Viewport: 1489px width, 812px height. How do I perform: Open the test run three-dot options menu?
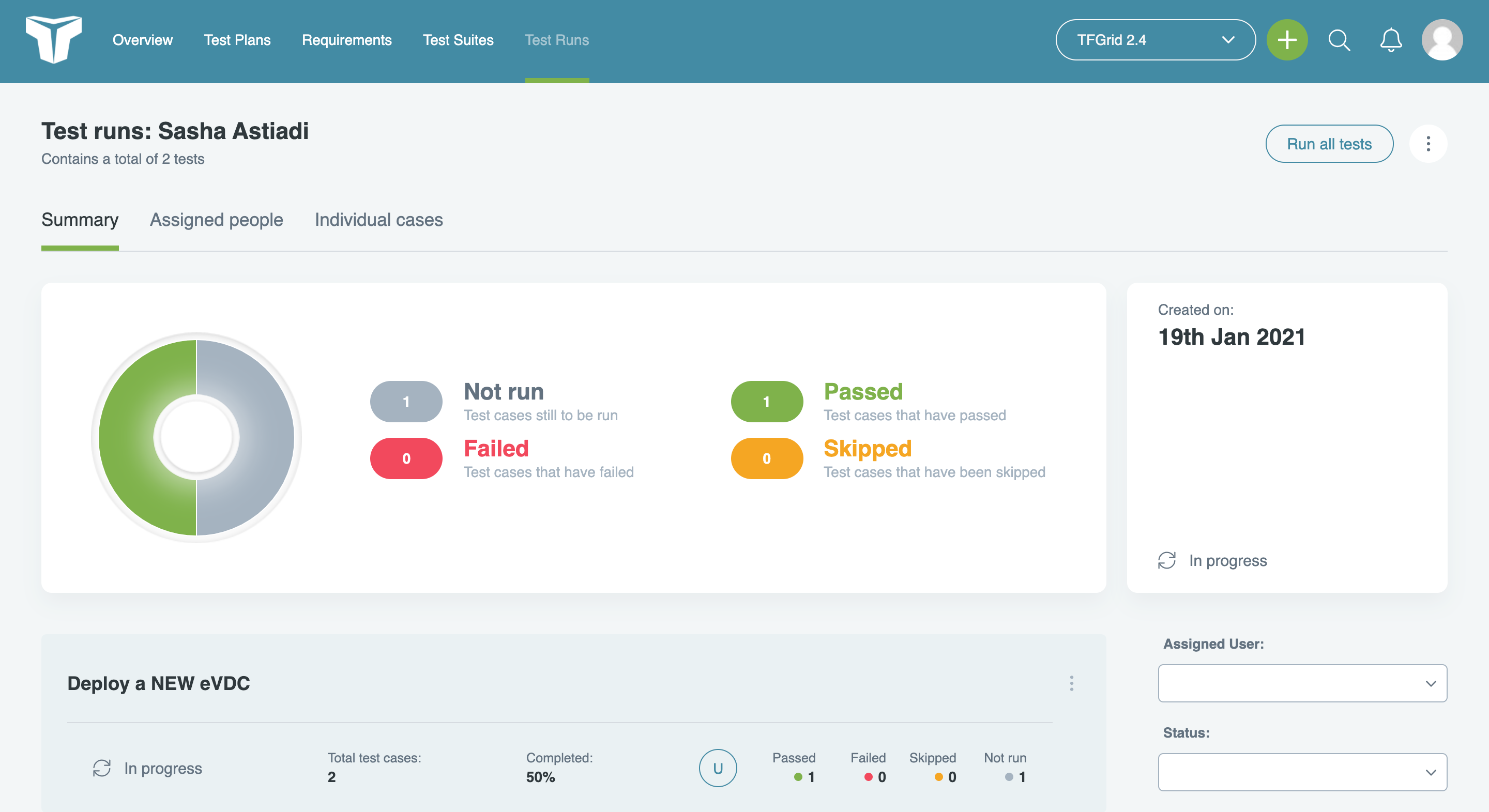1427,144
